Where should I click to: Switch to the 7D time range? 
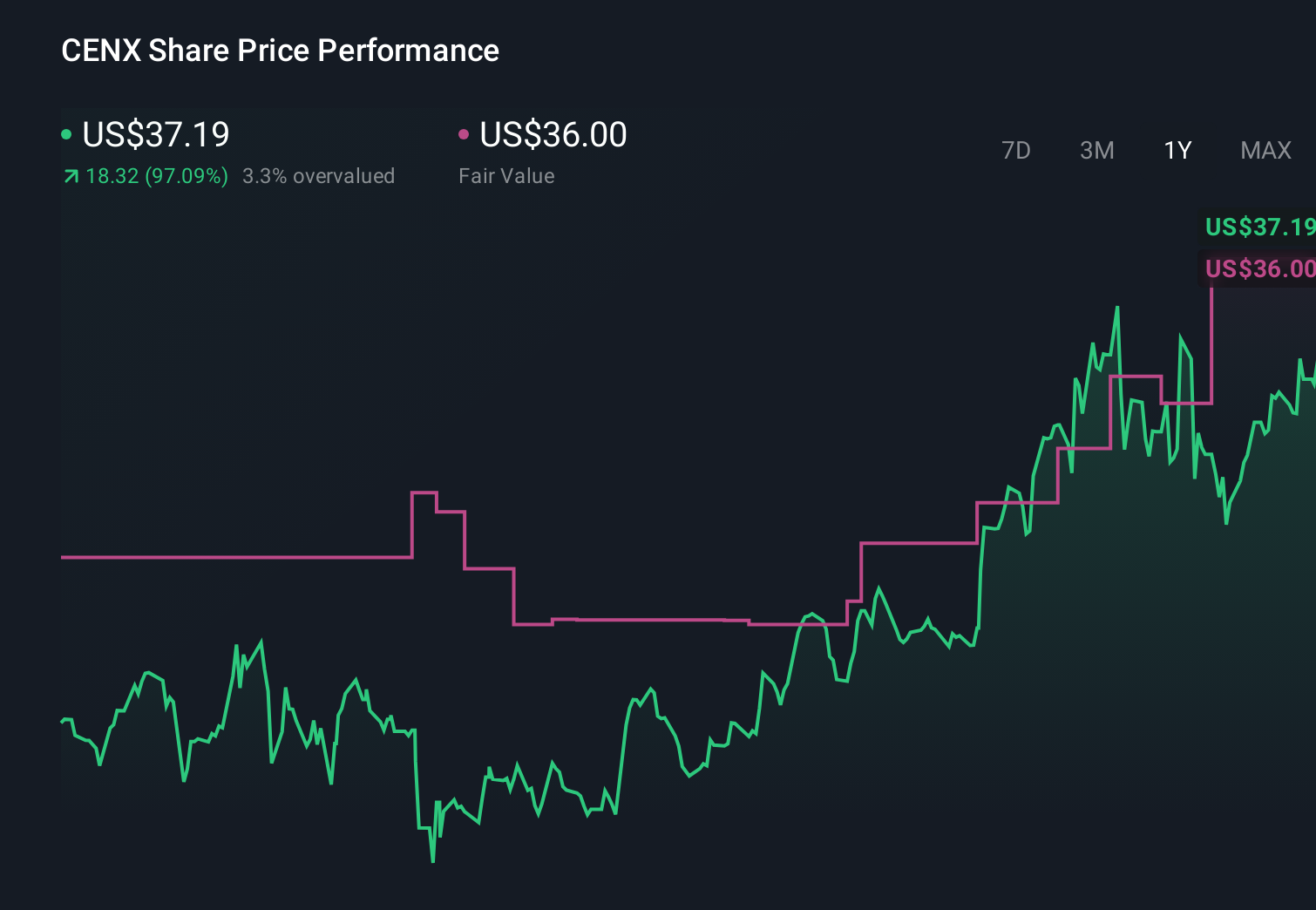[1016, 151]
